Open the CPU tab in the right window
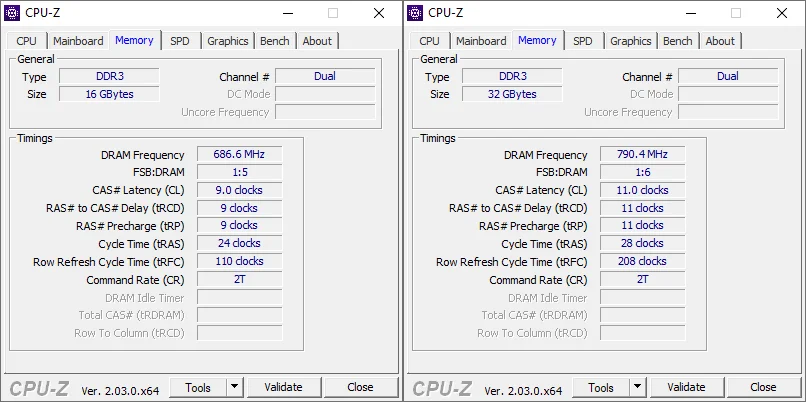Viewport: 806px width, 402px height. tap(429, 41)
